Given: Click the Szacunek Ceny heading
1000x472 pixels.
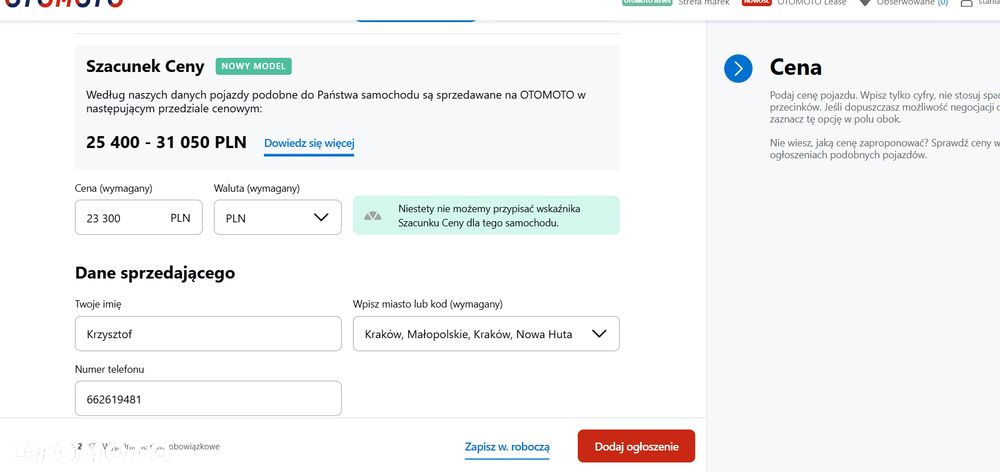Looking at the screenshot, I should 145,66.
